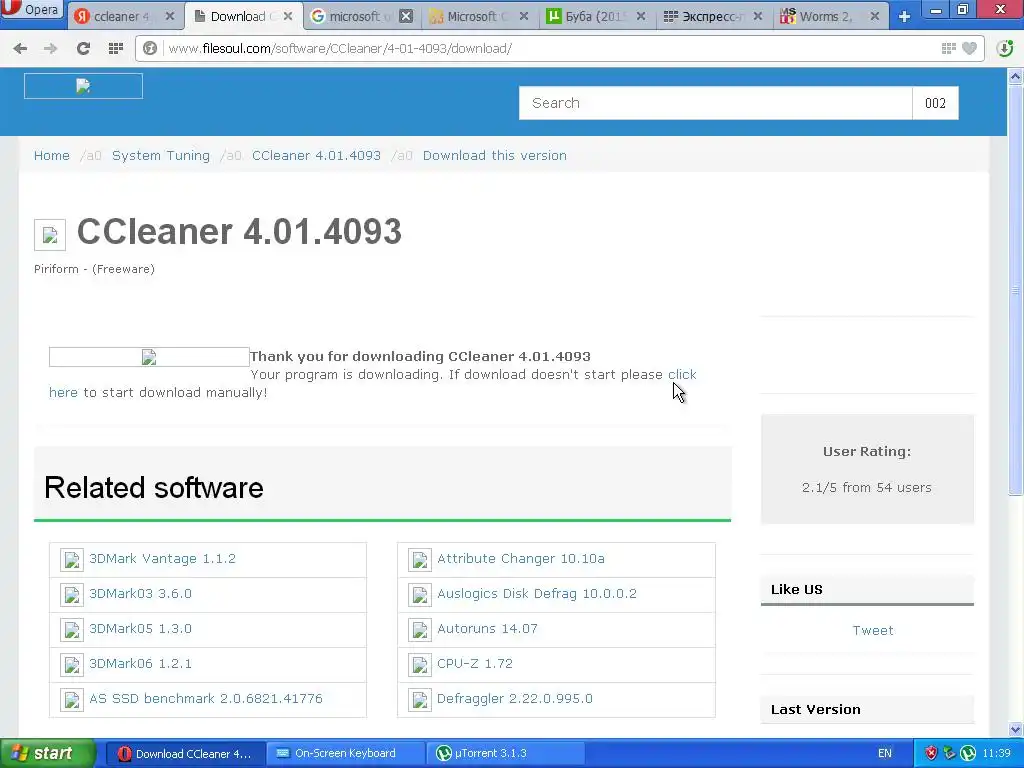Close the Worms 2 tab
The image size is (1024, 768).
pyautogui.click(x=874, y=16)
